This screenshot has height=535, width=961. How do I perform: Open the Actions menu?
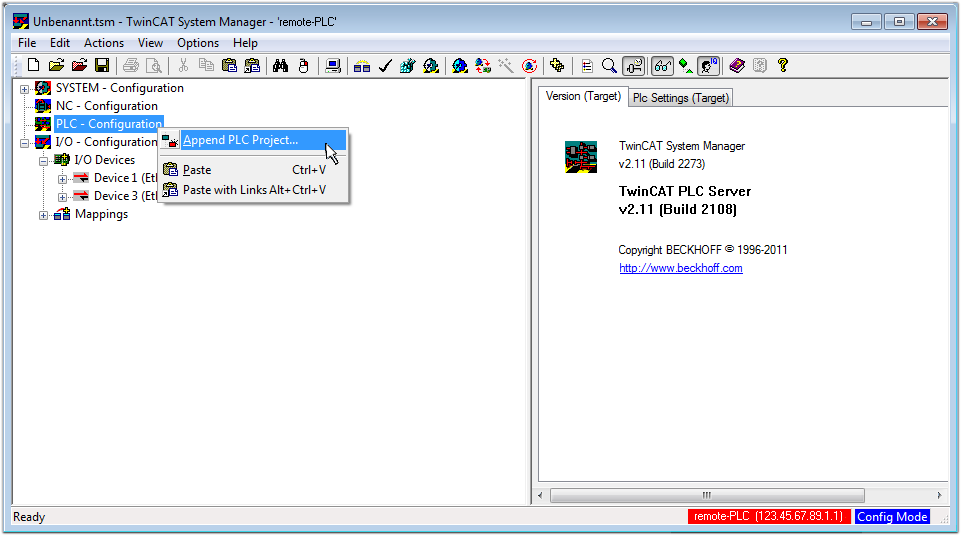tap(104, 43)
